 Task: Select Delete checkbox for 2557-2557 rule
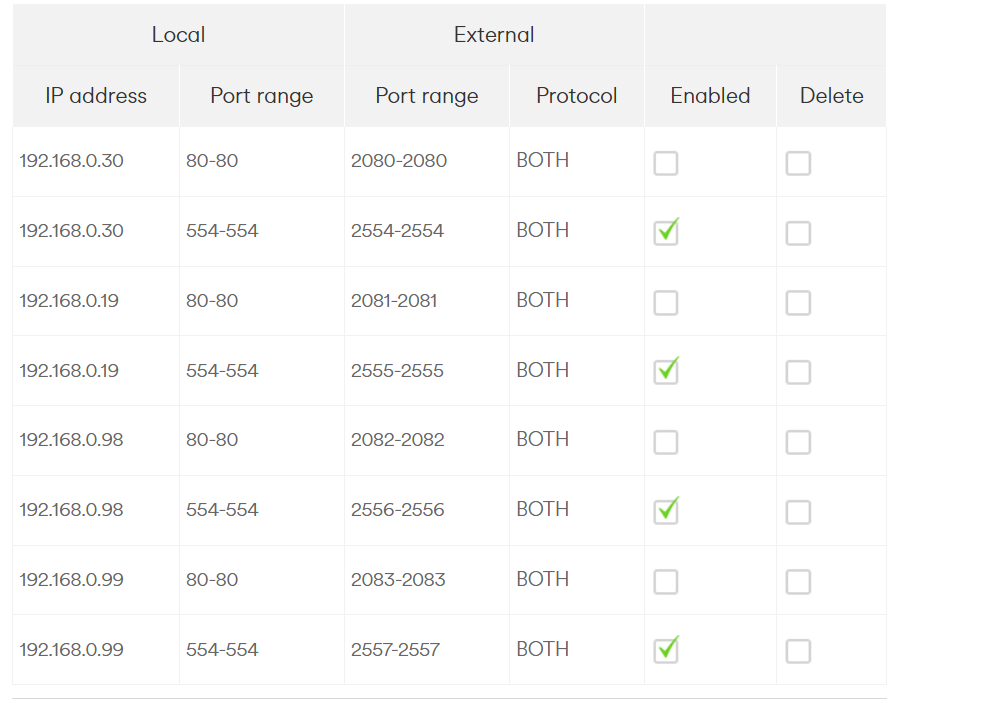point(798,651)
